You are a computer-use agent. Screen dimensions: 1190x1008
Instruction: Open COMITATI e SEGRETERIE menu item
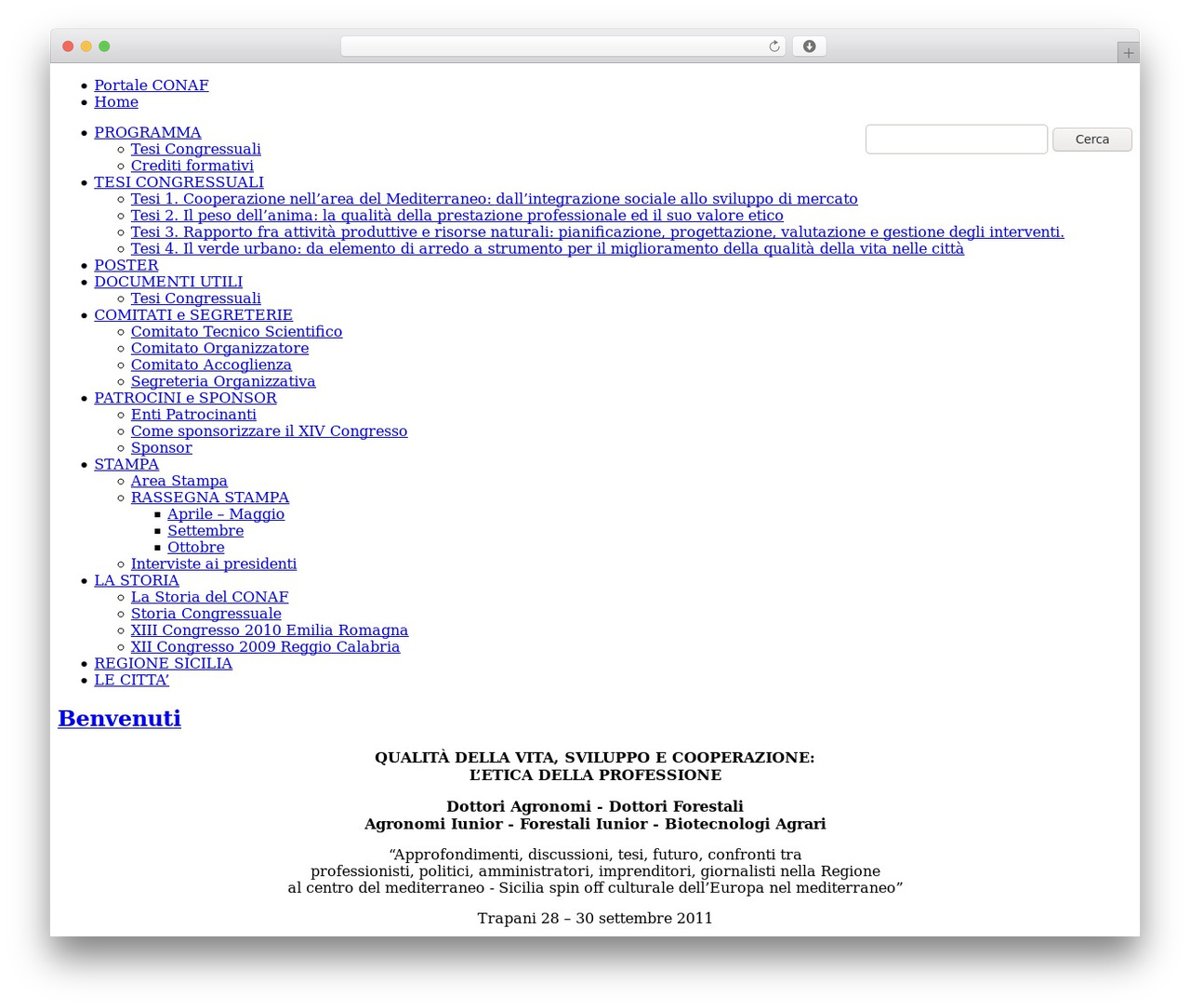[193, 315]
